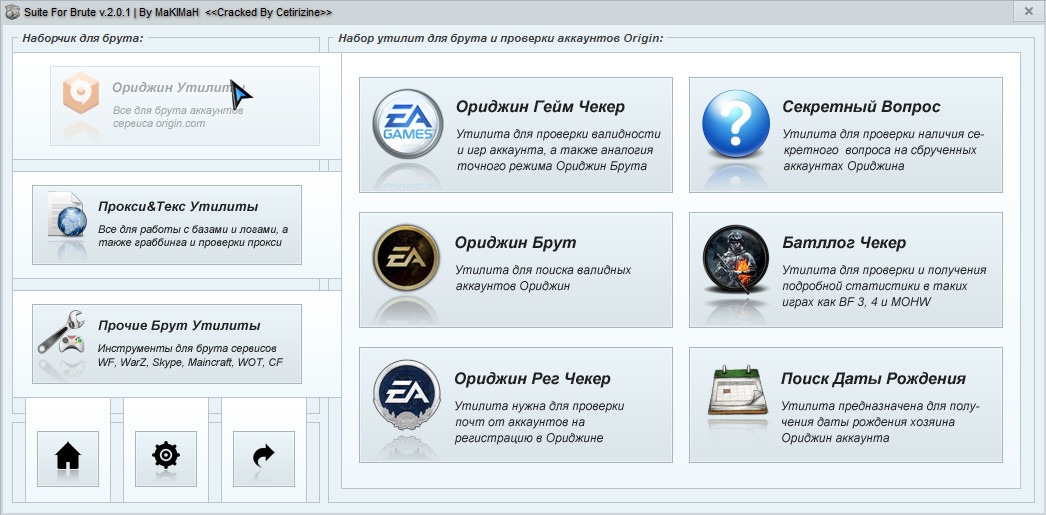Open the calendar icon for Поиск Даты Рождения
This screenshot has height=515, width=1046.
pos(737,391)
